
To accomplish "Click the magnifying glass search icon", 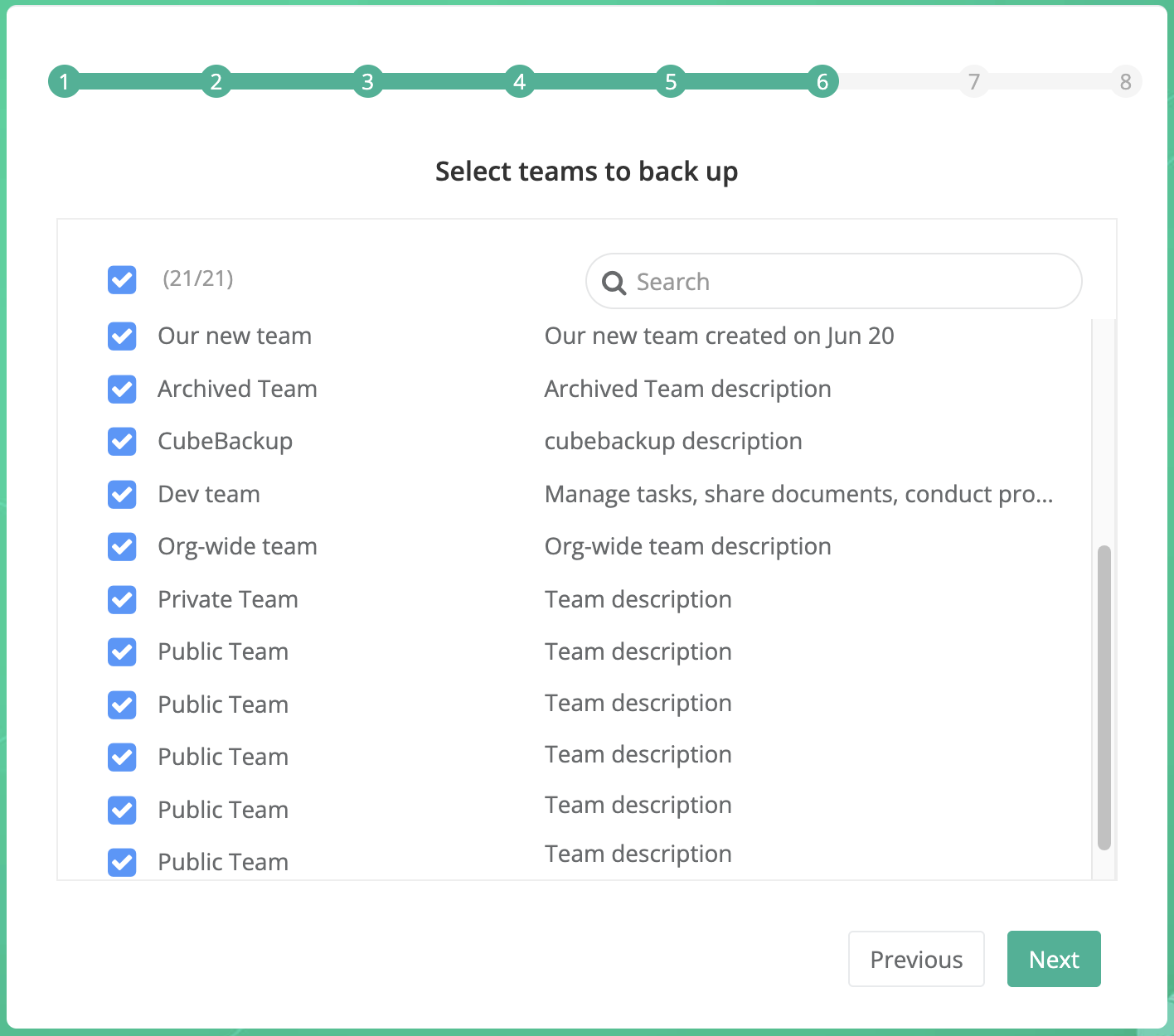I will 614,283.
